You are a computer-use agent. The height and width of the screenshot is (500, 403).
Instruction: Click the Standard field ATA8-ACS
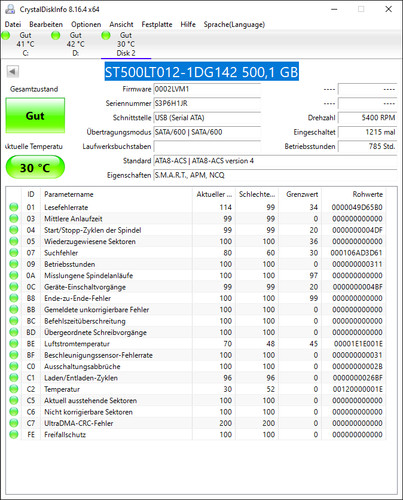pyautogui.click(x=275, y=161)
